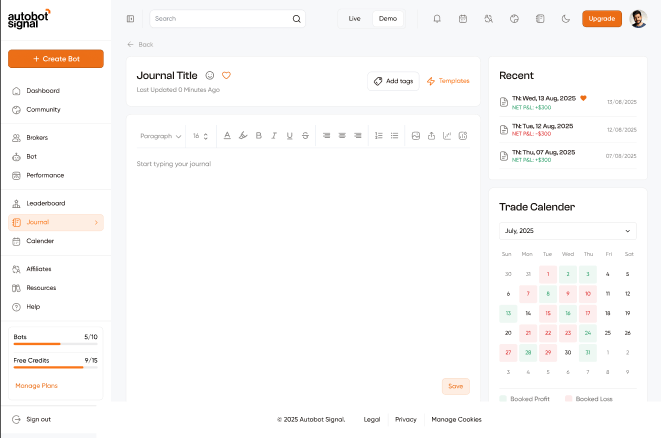Expand the Journal menu chevron
The height and width of the screenshot is (438, 661).
pos(96,222)
